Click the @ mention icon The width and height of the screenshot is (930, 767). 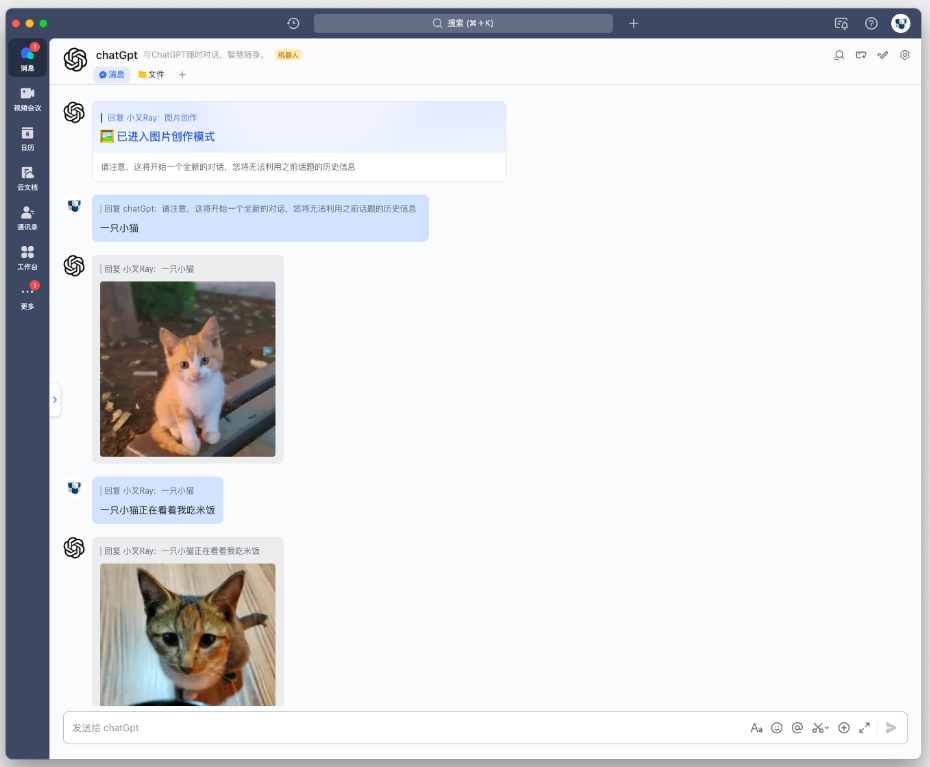click(x=797, y=728)
